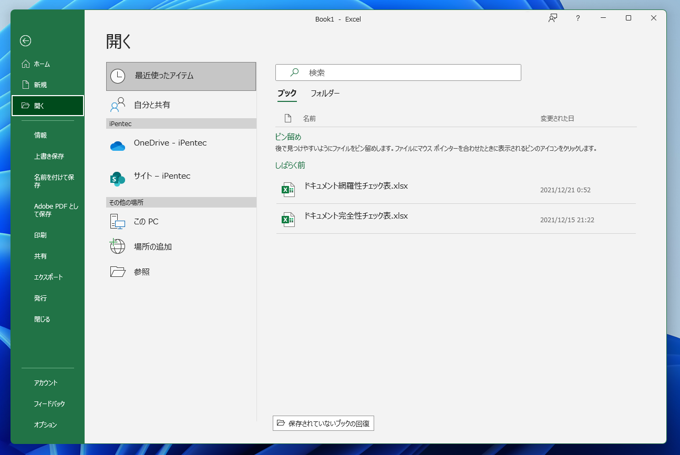Open OneDrive - iPentec location
680x455 pixels.
pyautogui.click(x=181, y=146)
